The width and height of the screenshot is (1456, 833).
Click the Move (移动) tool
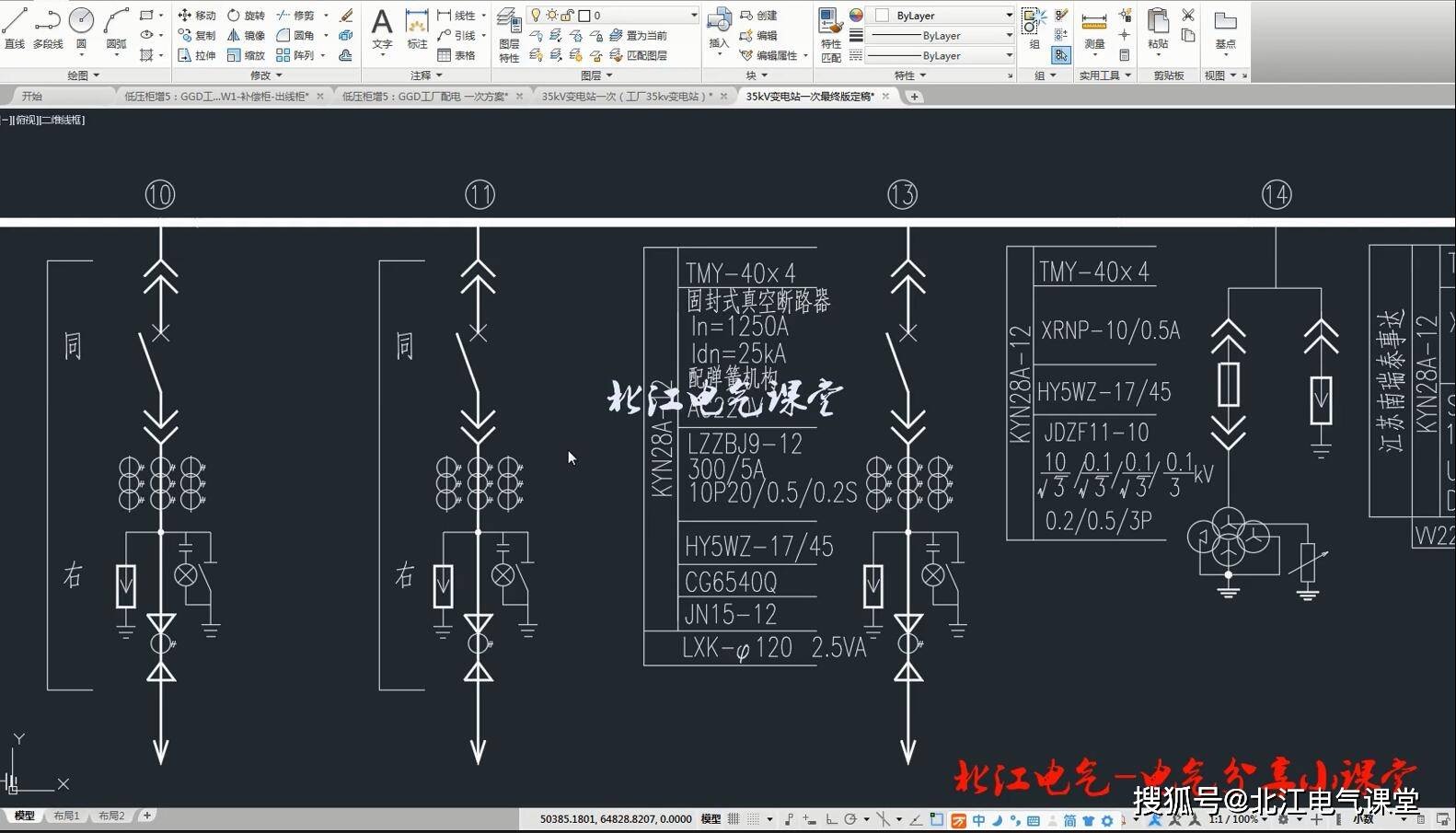click(197, 16)
